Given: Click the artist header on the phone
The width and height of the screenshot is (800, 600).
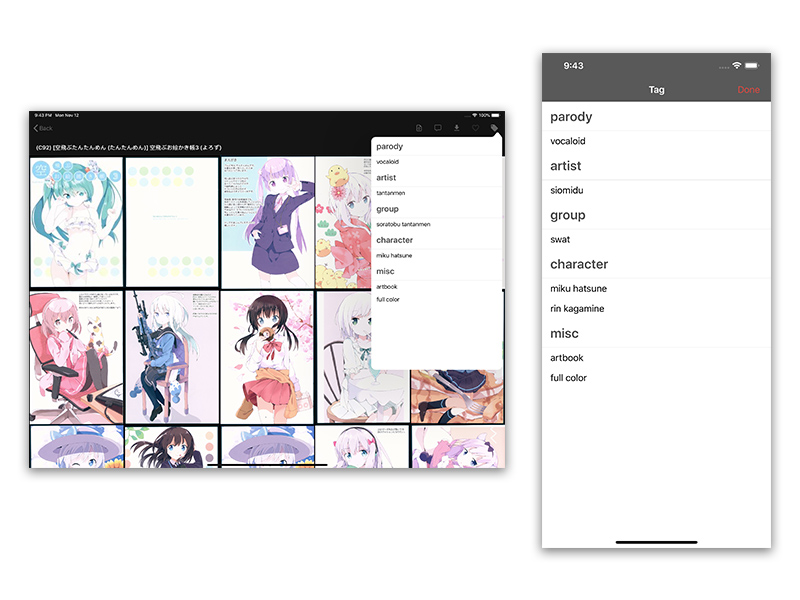Looking at the screenshot, I should [x=566, y=166].
